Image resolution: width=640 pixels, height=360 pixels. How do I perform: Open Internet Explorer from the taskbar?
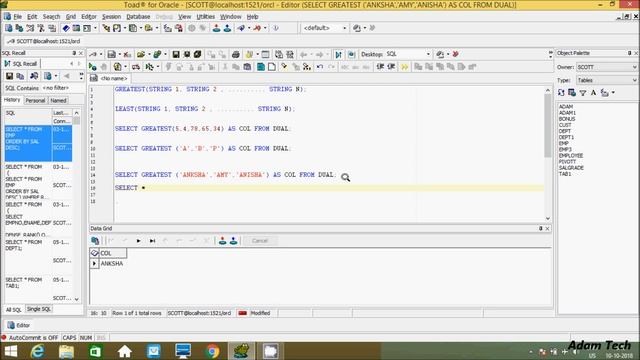pyautogui.click(x=38, y=351)
